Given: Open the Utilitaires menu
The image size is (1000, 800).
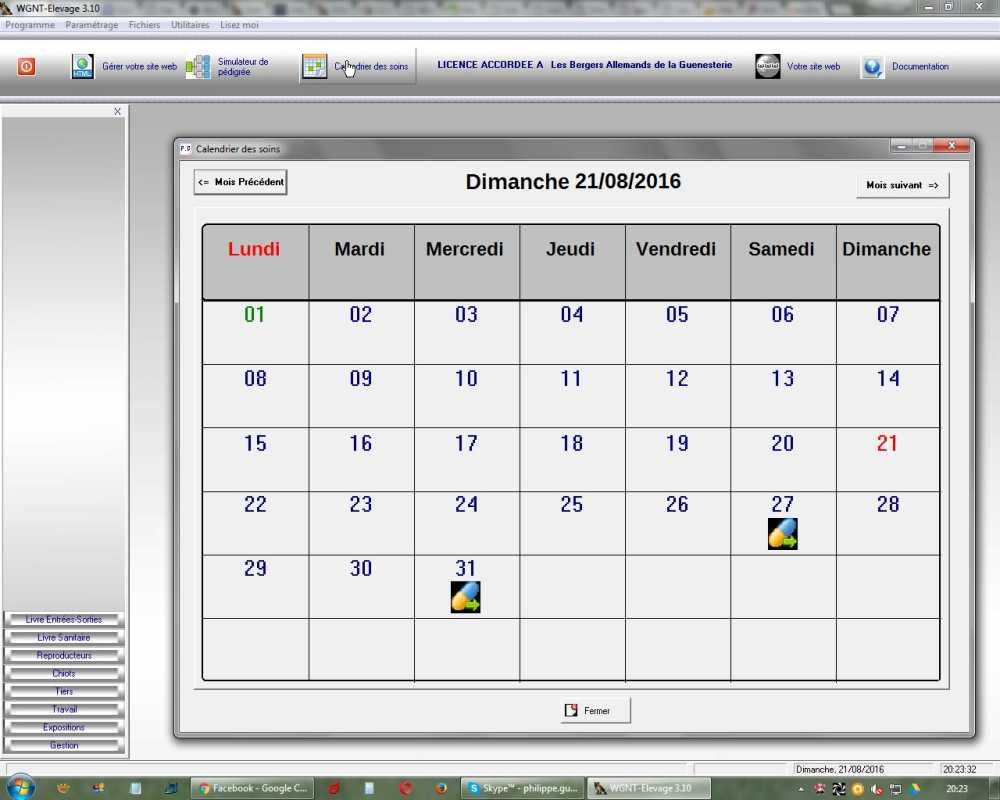Looking at the screenshot, I should point(190,25).
